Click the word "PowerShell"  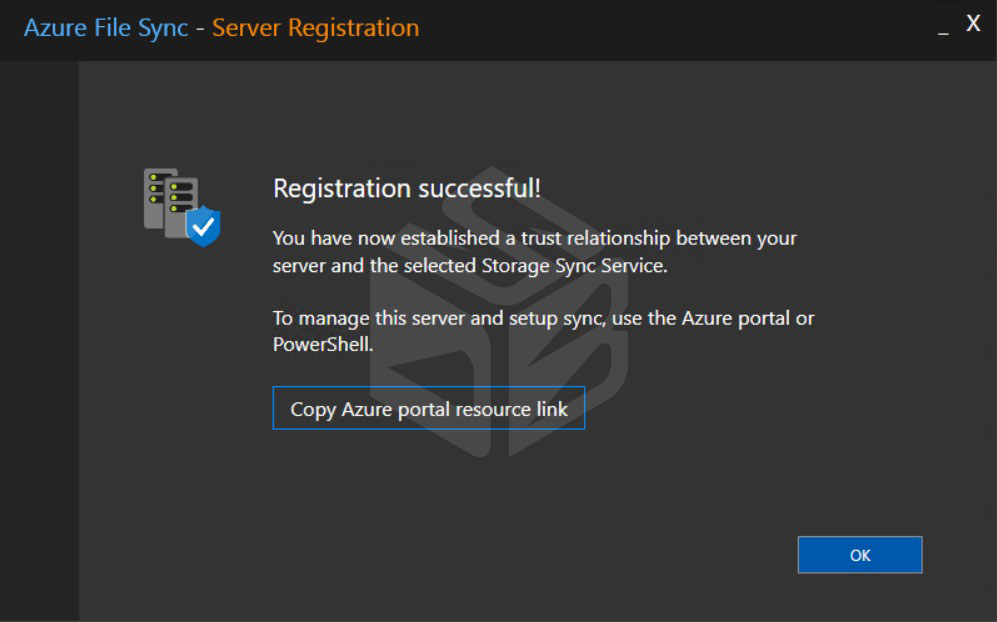point(321,344)
